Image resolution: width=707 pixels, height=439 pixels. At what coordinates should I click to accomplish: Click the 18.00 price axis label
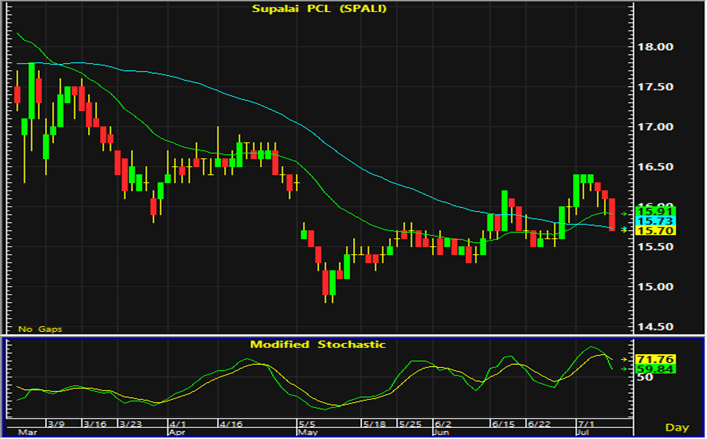pos(655,47)
